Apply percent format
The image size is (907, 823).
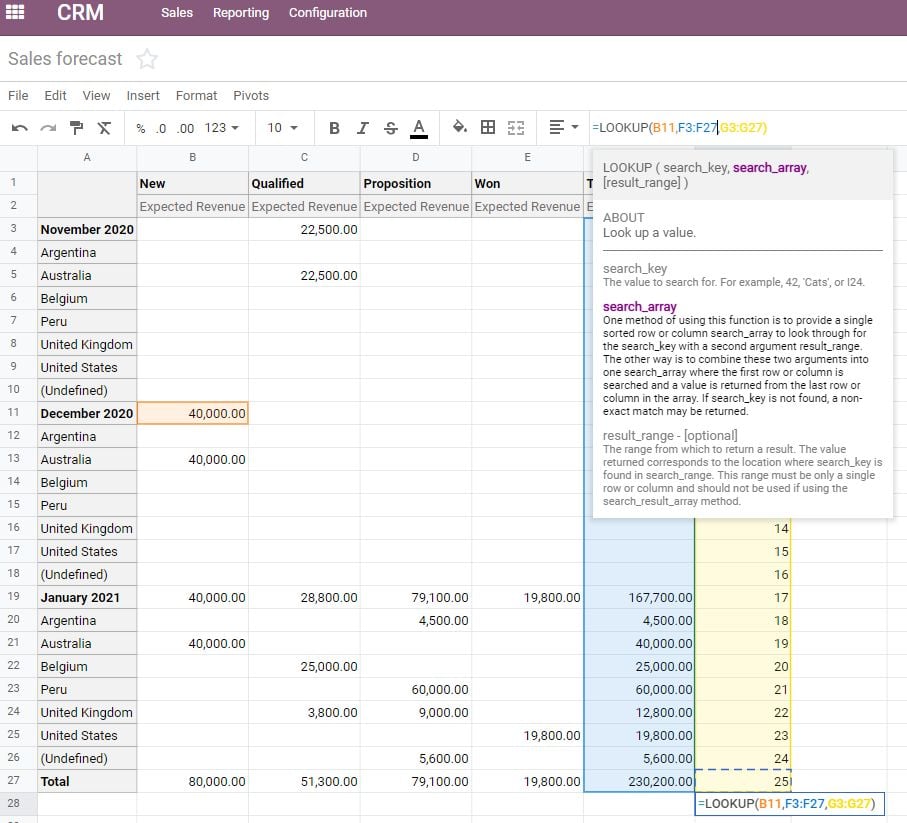138,128
